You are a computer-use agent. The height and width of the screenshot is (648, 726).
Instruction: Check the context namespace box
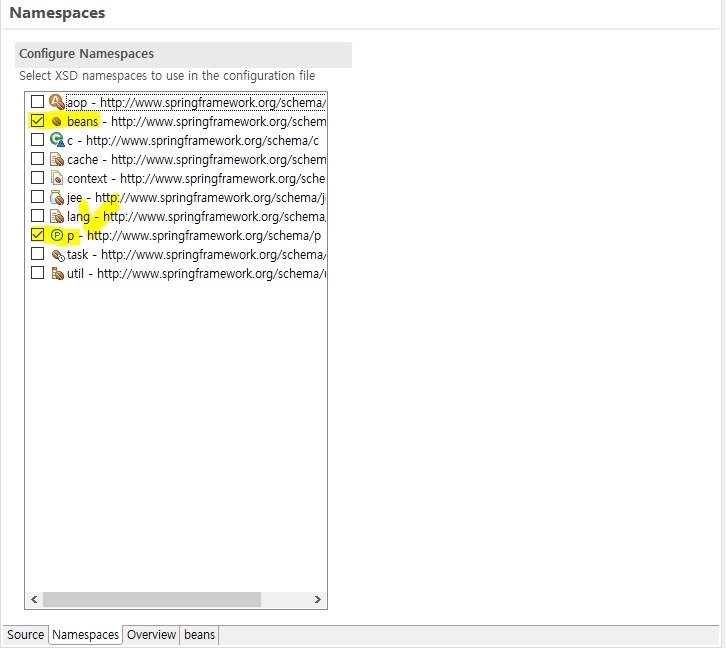38,178
